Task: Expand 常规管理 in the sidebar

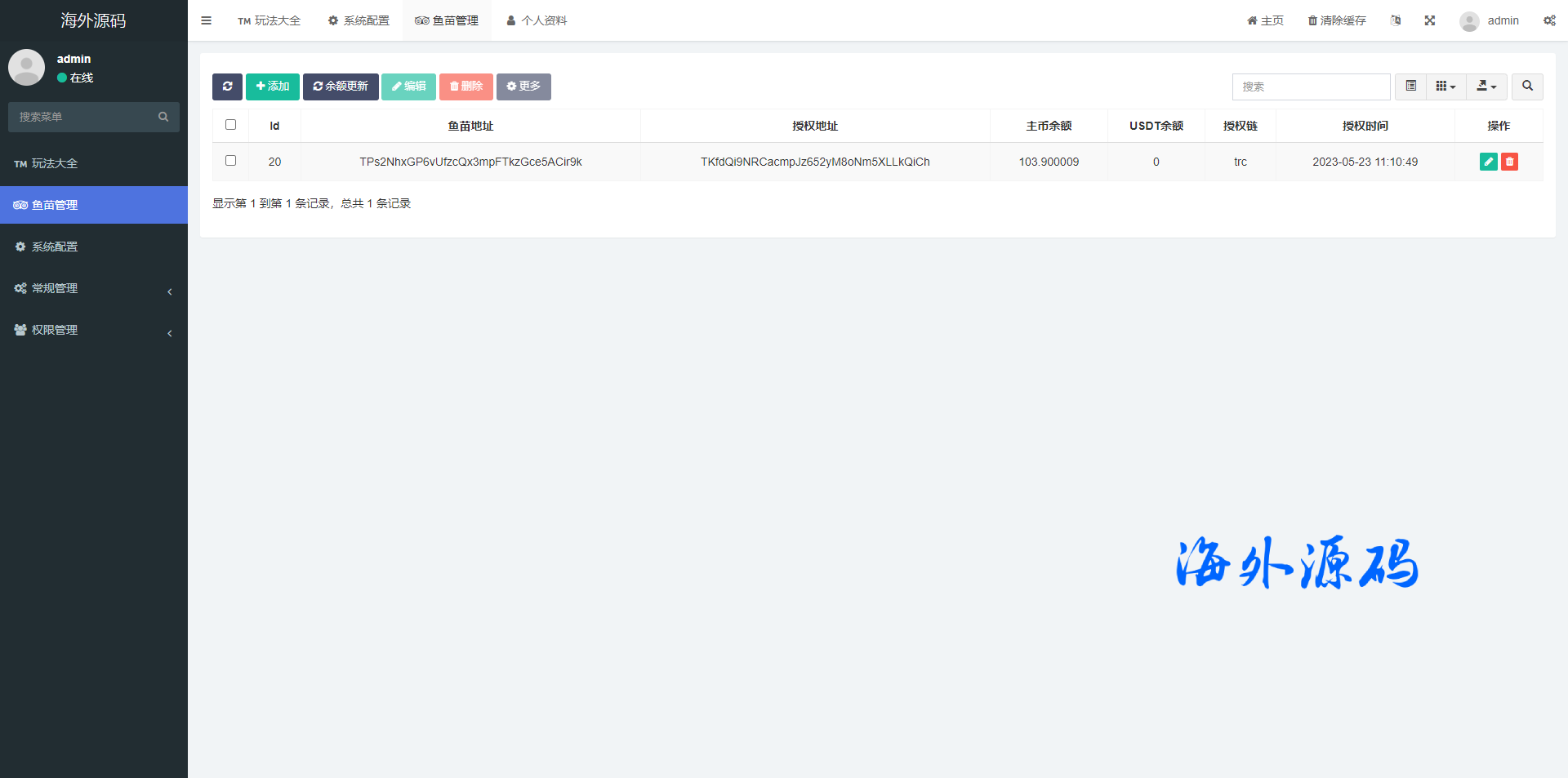Action: click(94, 288)
